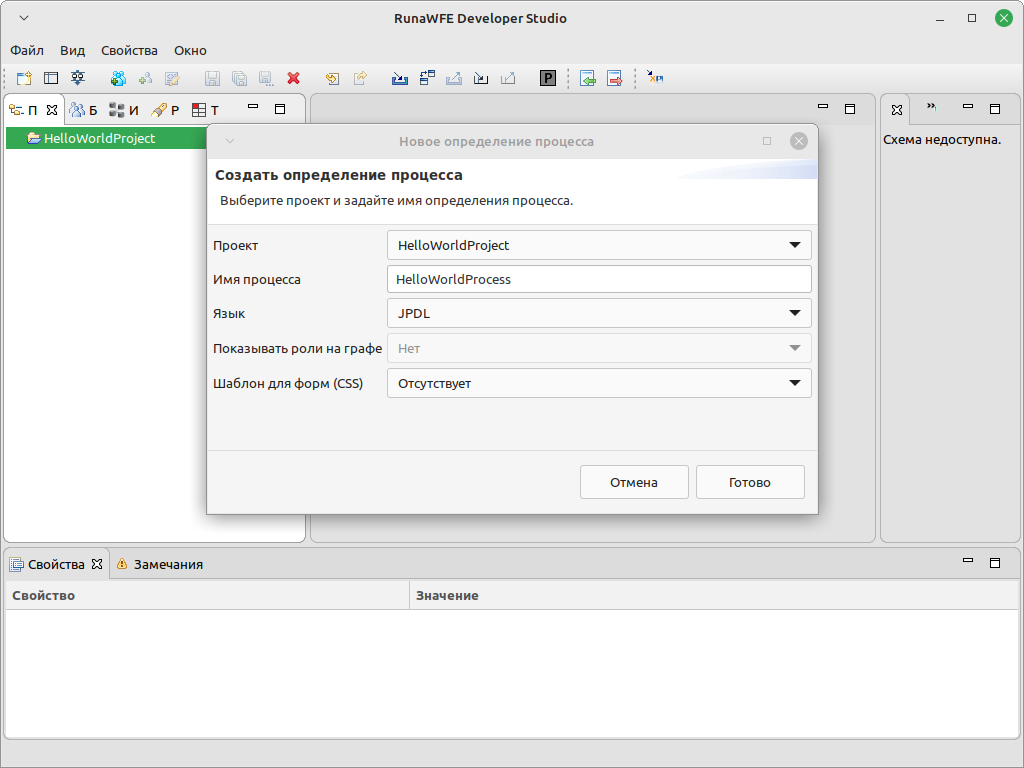Viewport: 1024px width, 768px height.
Task: Click the Готово button
Action: coord(750,482)
